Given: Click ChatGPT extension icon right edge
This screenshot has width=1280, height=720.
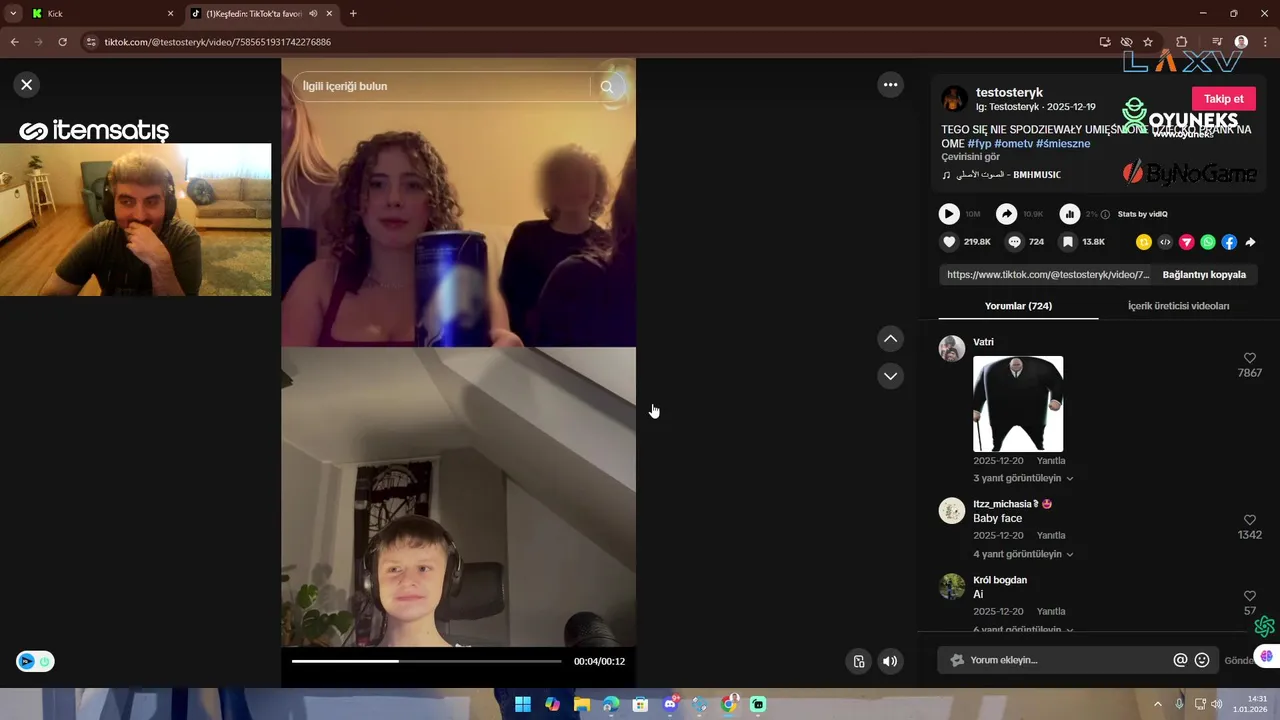Looking at the screenshot, I should tap(1265, 626).
